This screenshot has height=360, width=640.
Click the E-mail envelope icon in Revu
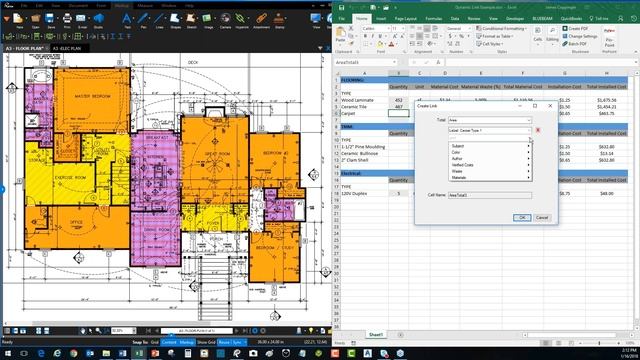tap(81, 18)
